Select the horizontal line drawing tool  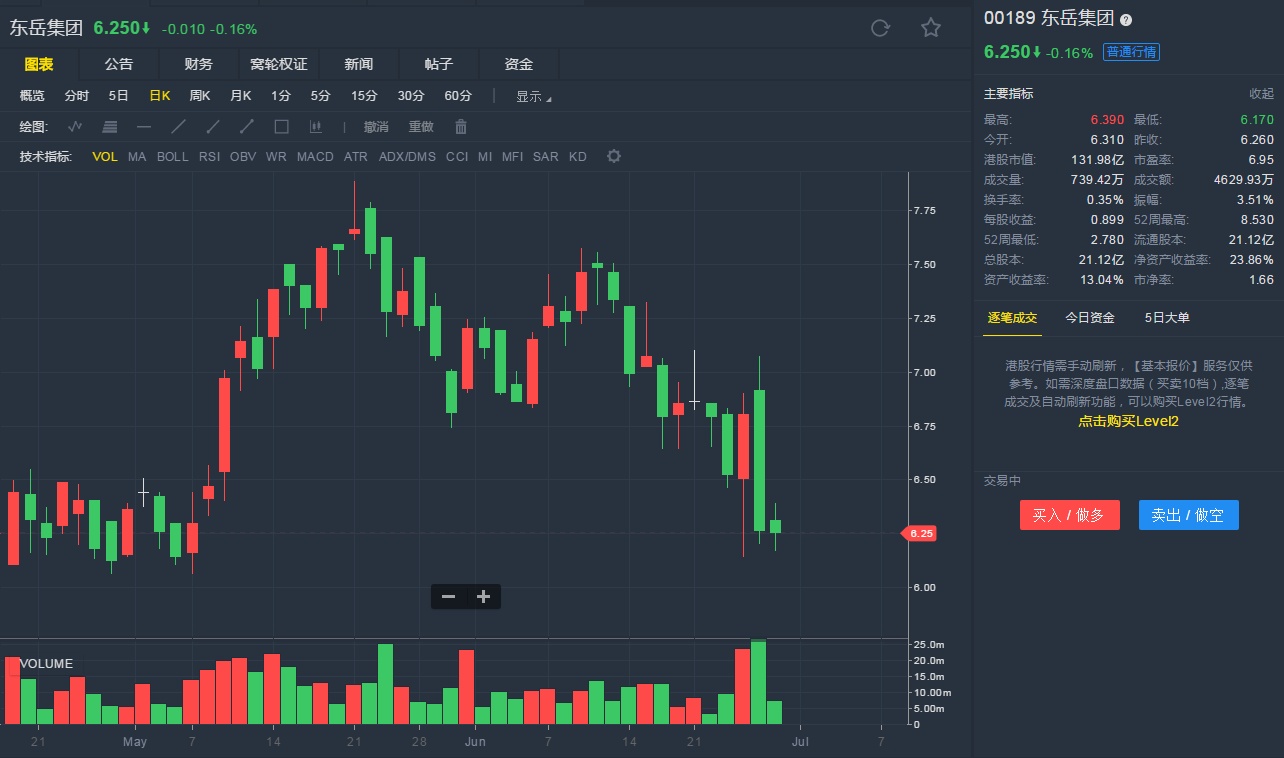pos(144,127)
